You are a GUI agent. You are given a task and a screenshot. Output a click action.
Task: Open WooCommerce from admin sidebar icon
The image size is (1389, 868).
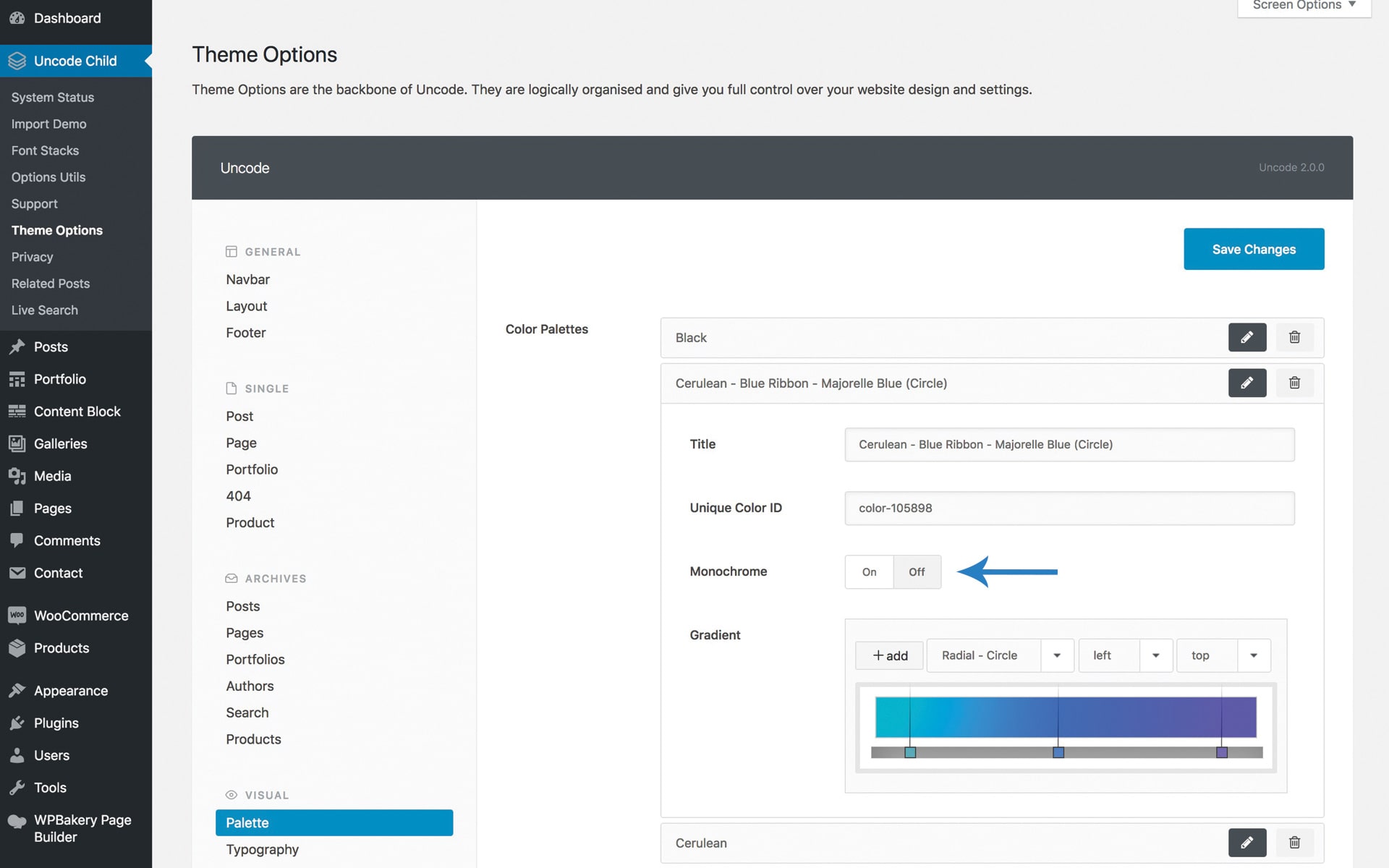click(x=17, y=616)
